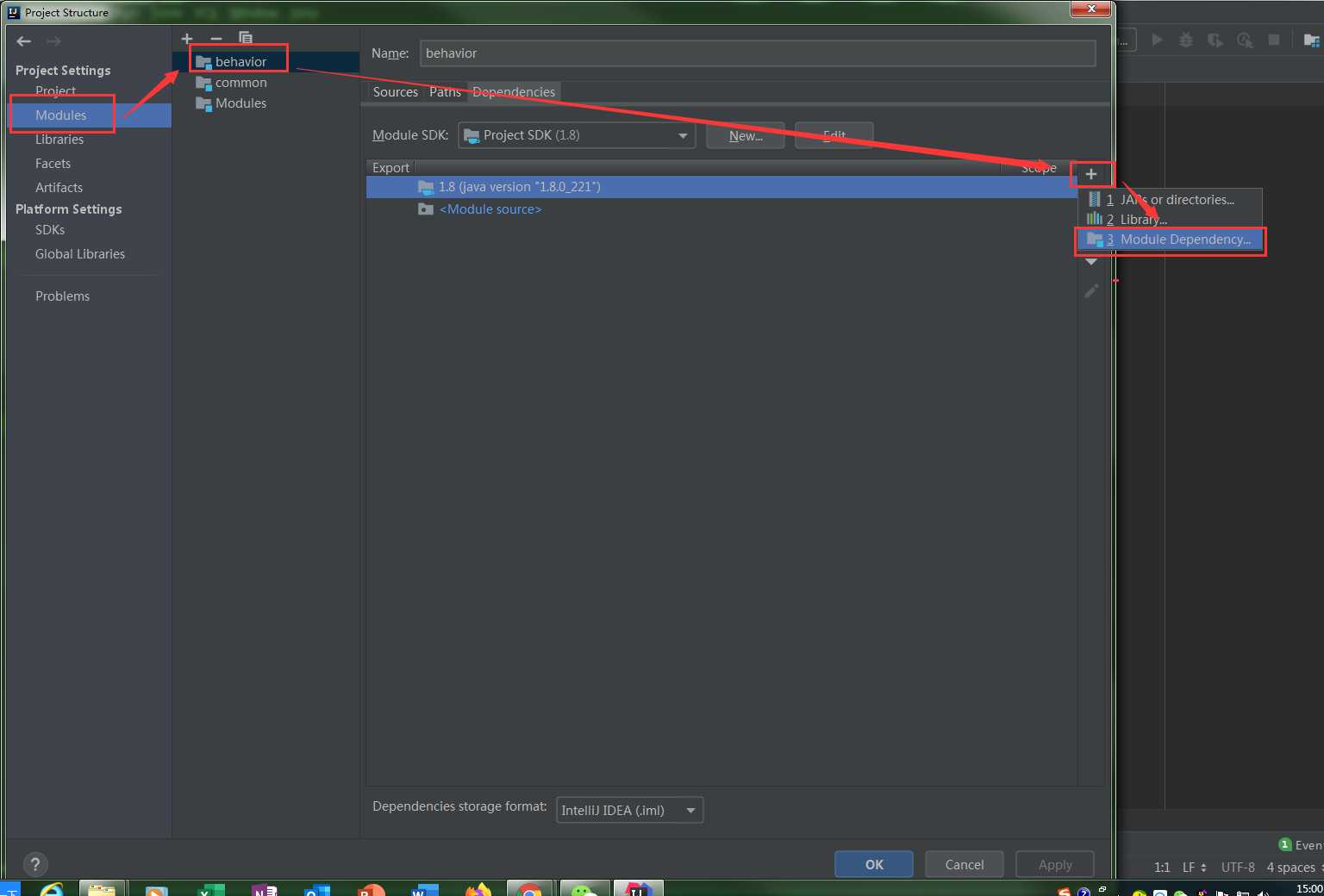
Task: Open the Dependencies storage format dropdown
Action: click(630, 810)
